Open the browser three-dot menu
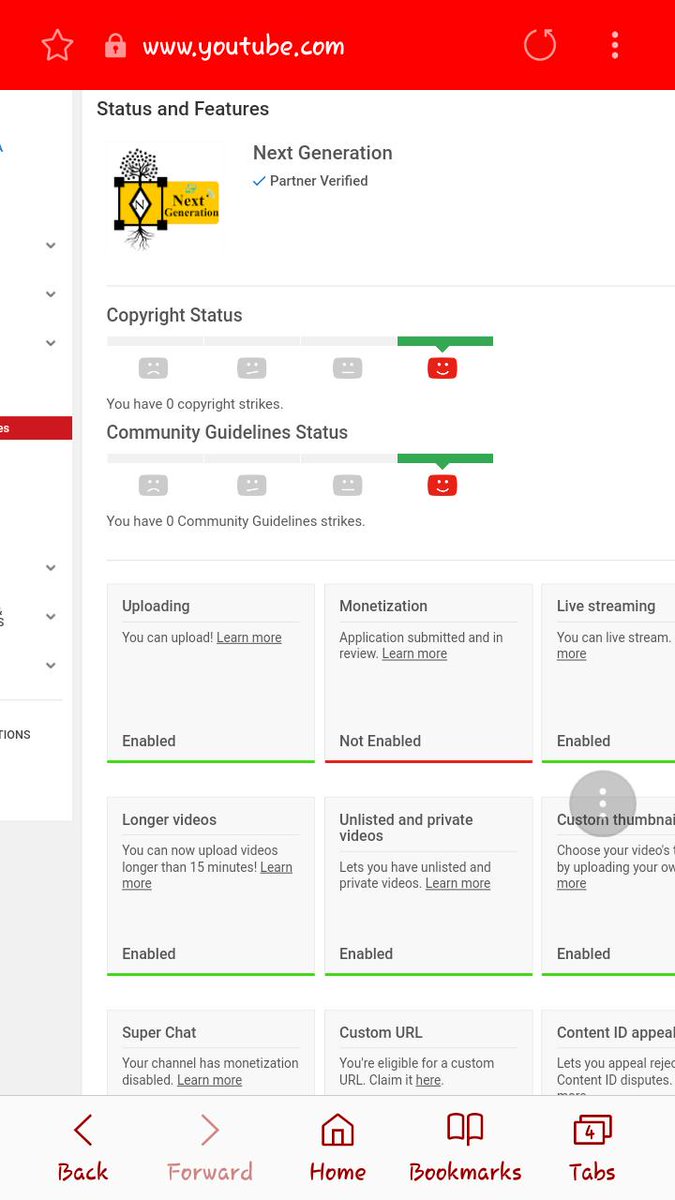This screenshot has height=1200, width=675. (614, 45)
